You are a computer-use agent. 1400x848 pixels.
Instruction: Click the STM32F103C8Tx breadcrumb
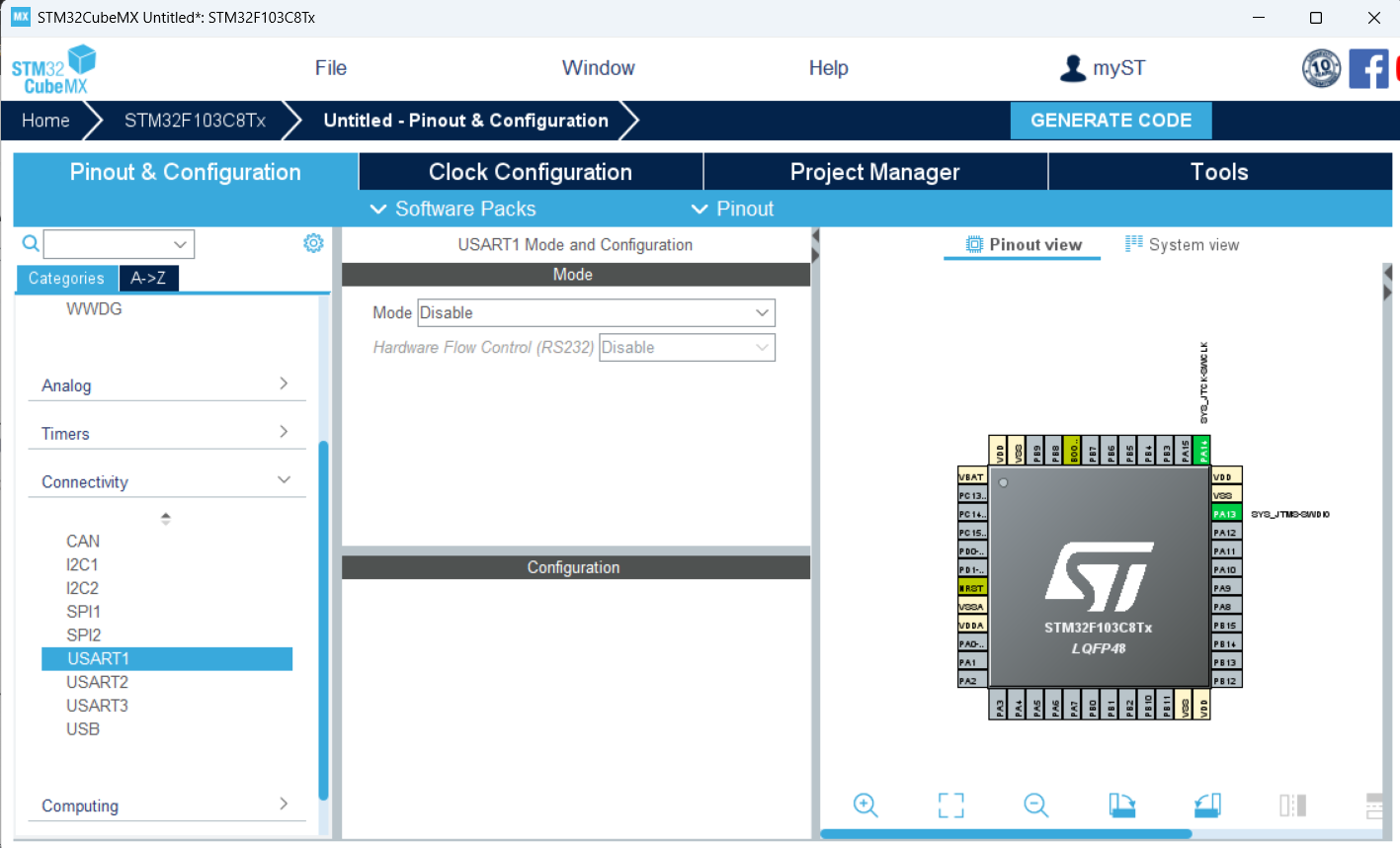(x=195, y=121)
